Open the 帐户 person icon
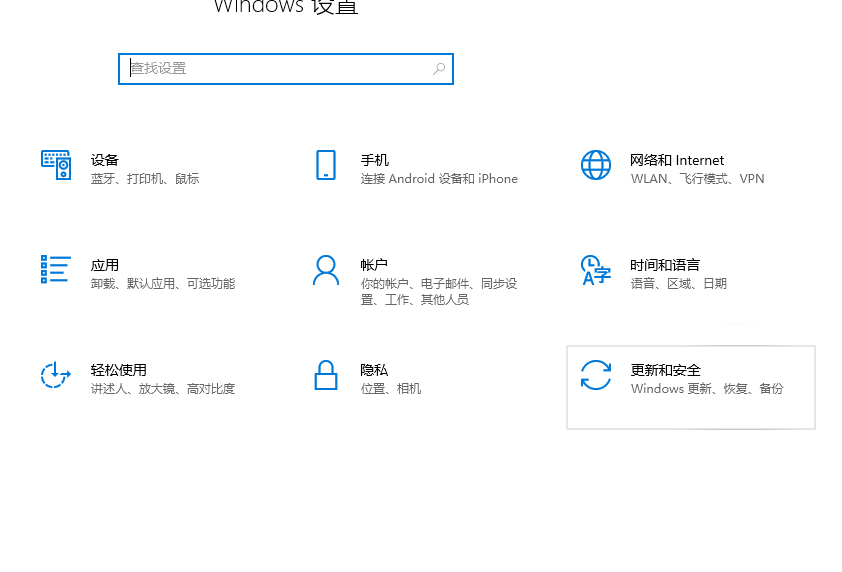 [326, 270]
